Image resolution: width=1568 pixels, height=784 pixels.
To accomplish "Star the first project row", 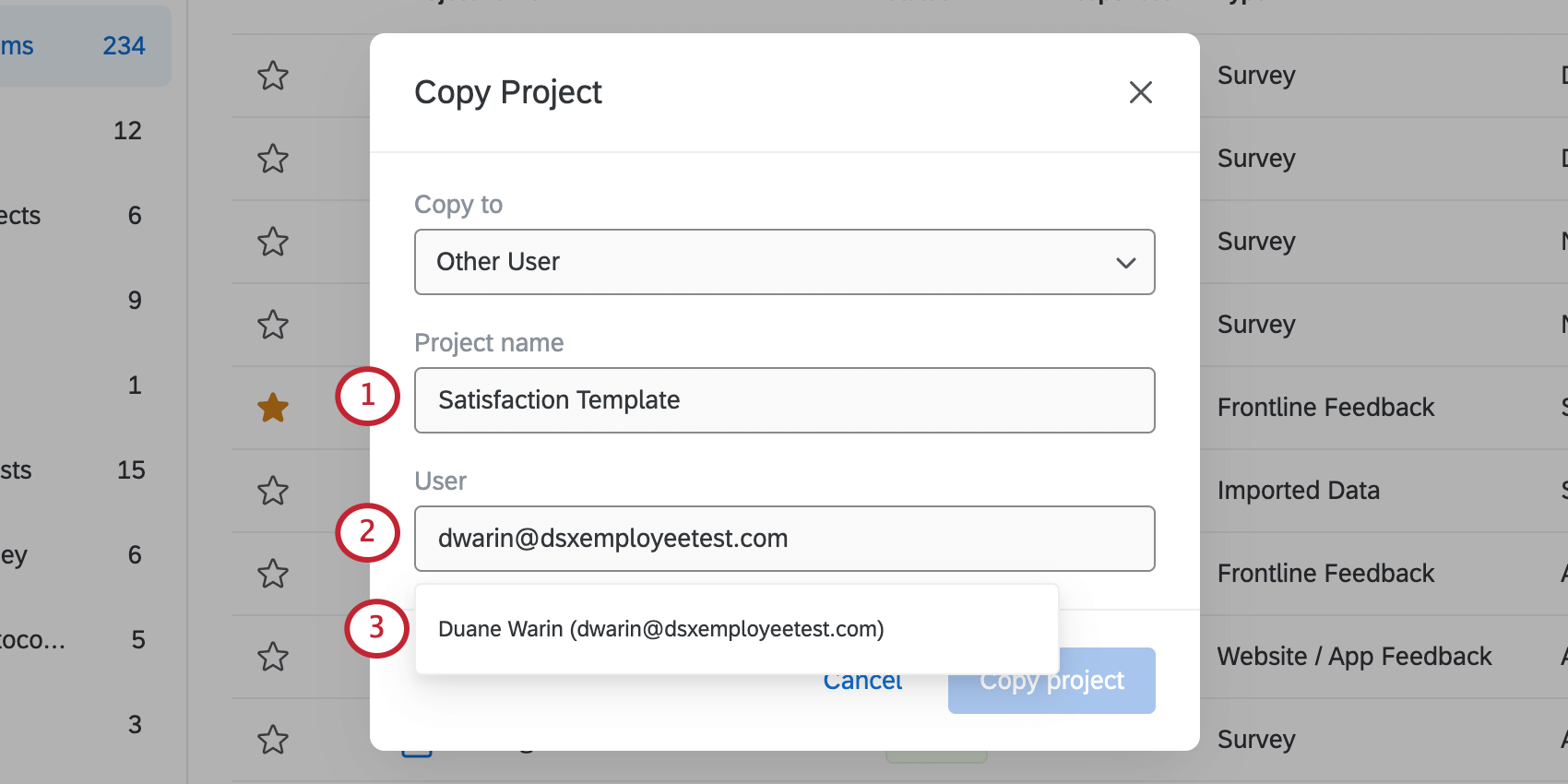I will coord(273,76).
